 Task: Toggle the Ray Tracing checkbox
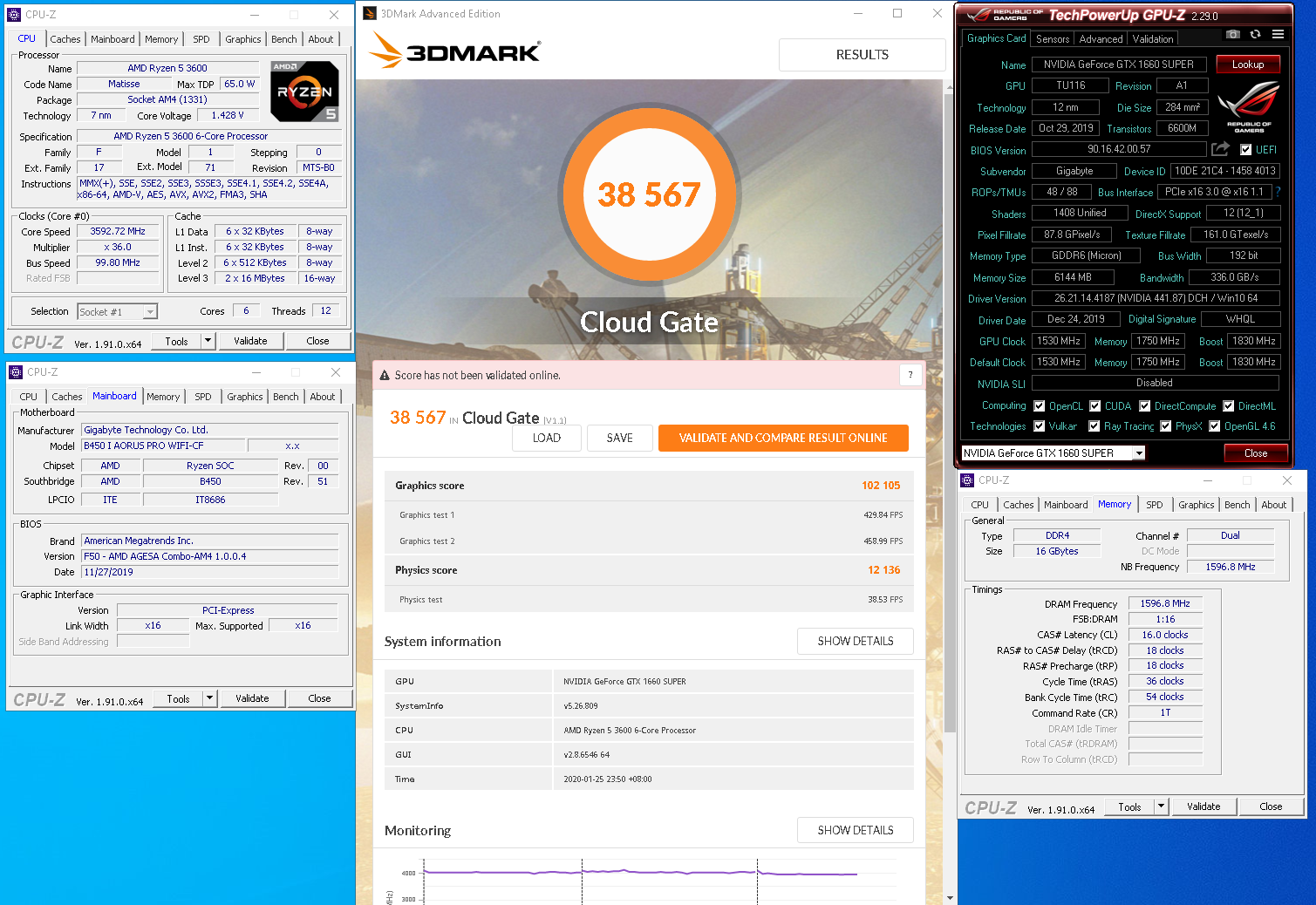pyautogui.click(x=1094, y=426)
